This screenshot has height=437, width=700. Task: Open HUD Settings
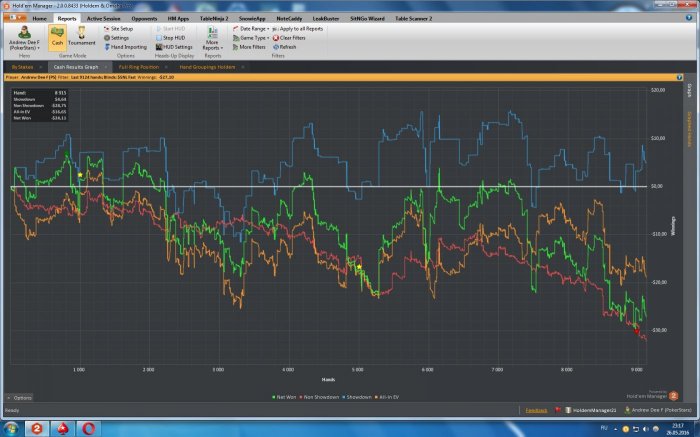point(174,46)
